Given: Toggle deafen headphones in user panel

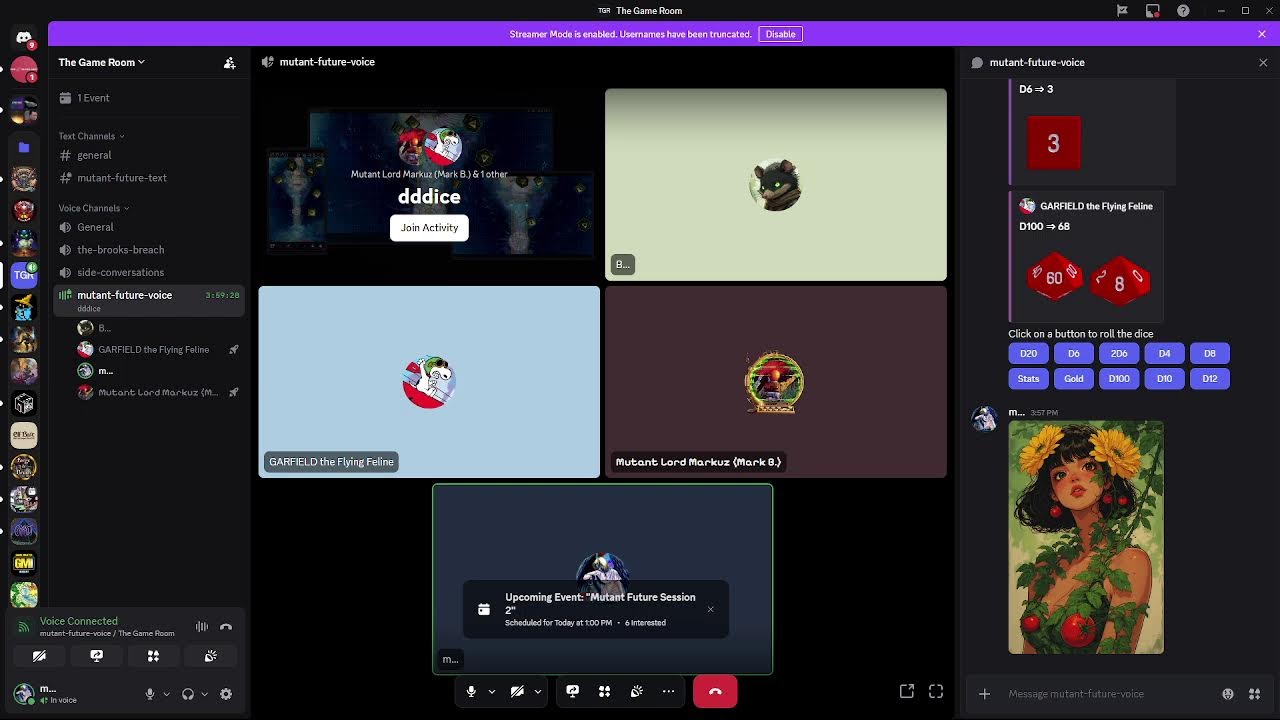Looking at the screenshot, I should (188, 694).
